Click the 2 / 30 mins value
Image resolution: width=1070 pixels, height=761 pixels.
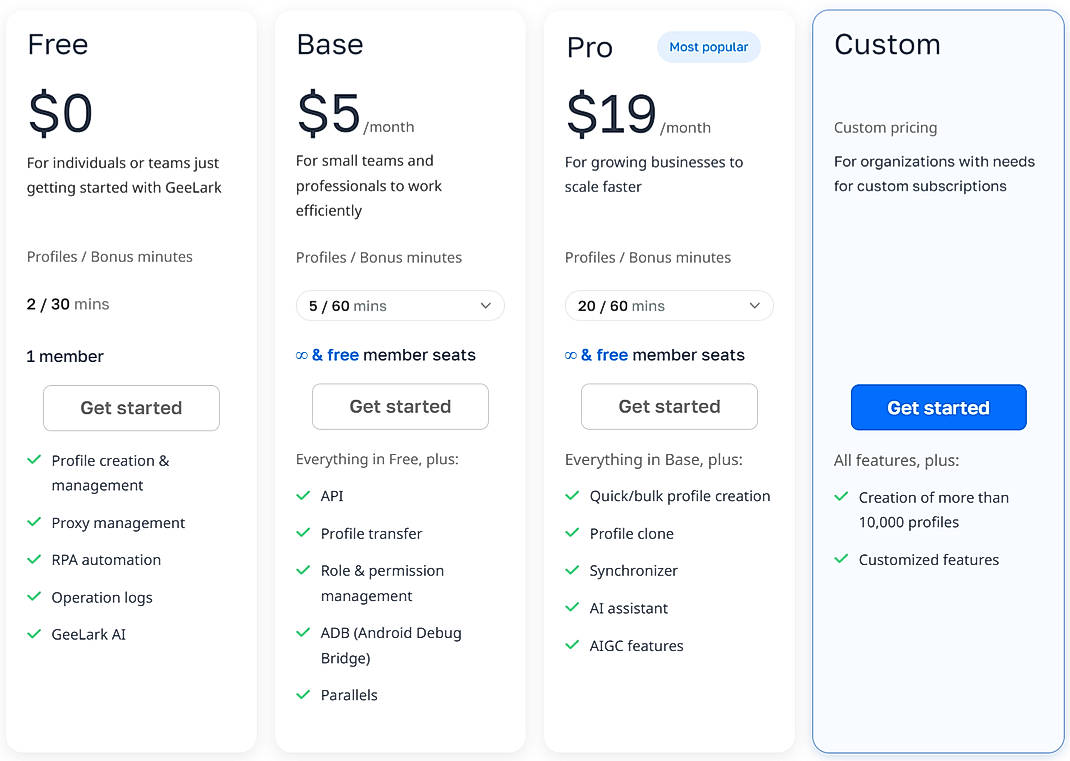tap(68, 304)
